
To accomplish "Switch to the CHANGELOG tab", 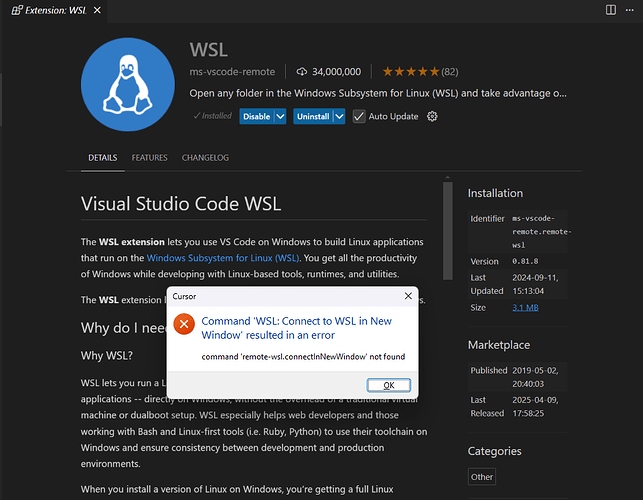I will coord(205,158).
